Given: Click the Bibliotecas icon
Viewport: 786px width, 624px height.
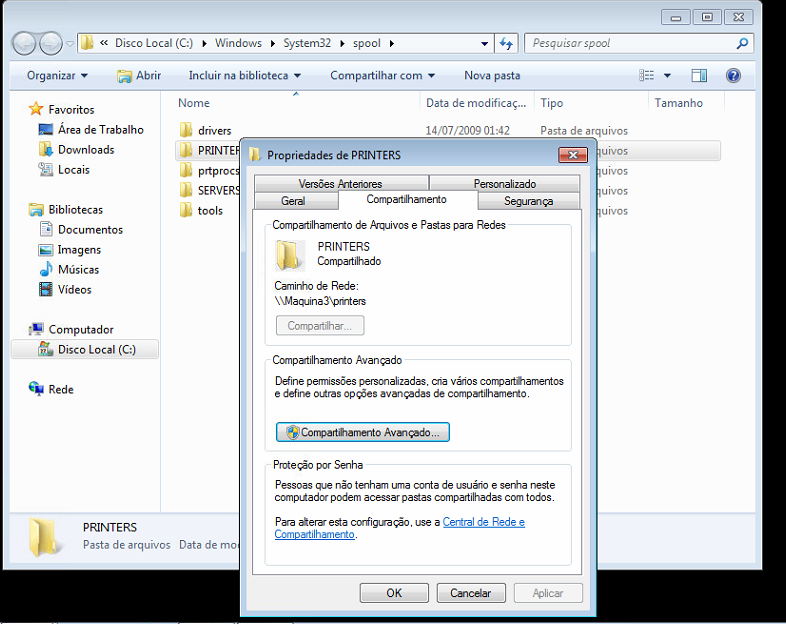Looking at the screenshot, I should pyautogui.click(x=36, y=210).
